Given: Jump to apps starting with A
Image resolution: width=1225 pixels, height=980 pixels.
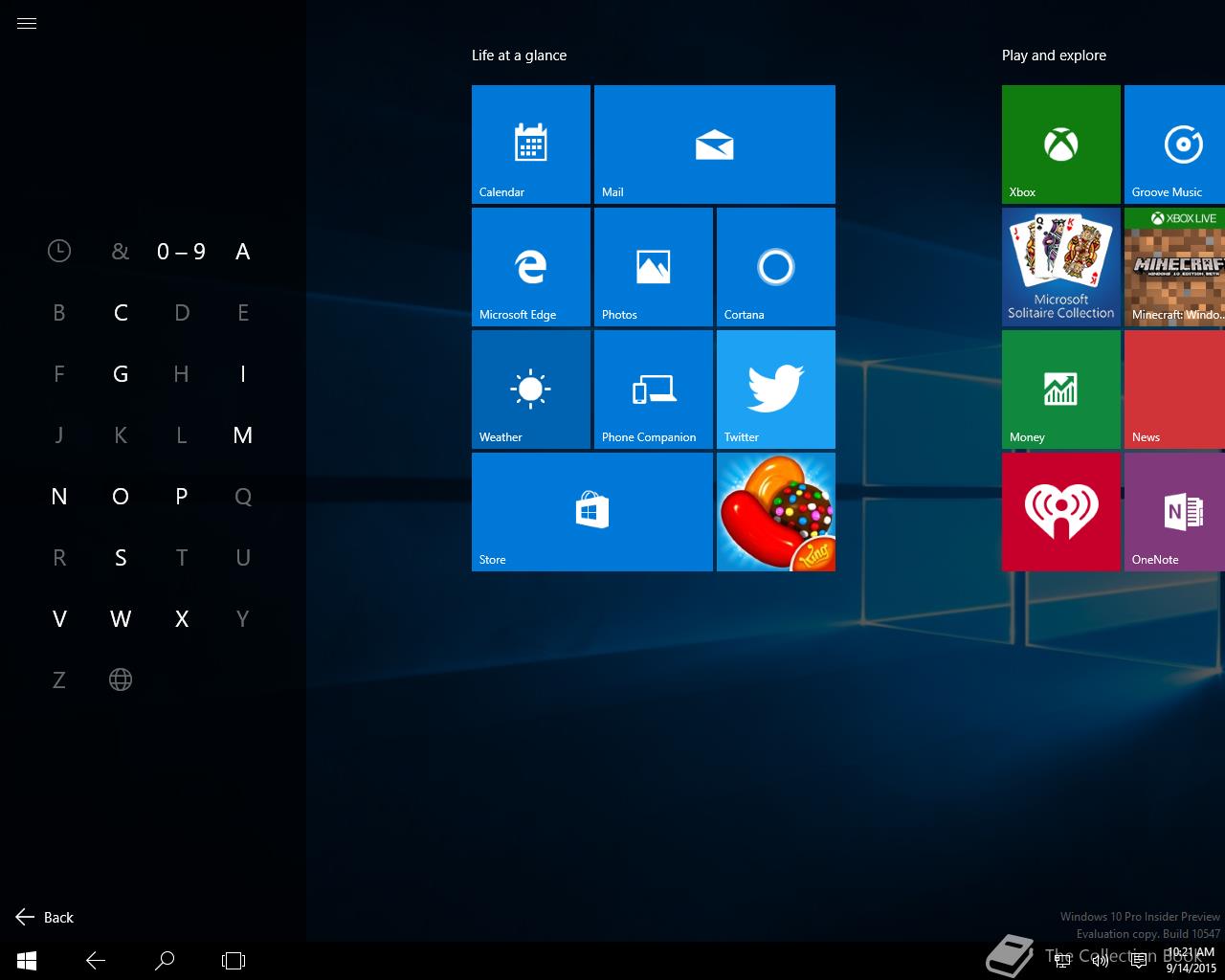Looking at the screenshot, I should click(243, 252).
